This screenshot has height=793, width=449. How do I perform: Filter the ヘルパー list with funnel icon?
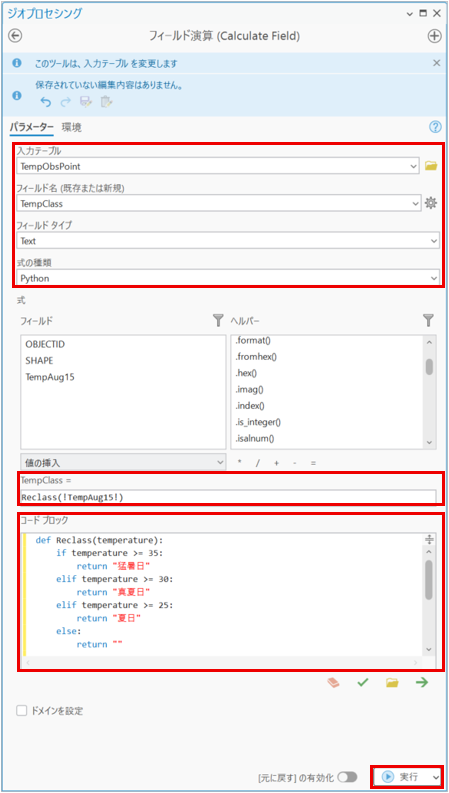pyautogui.click(x=428, y=320)
